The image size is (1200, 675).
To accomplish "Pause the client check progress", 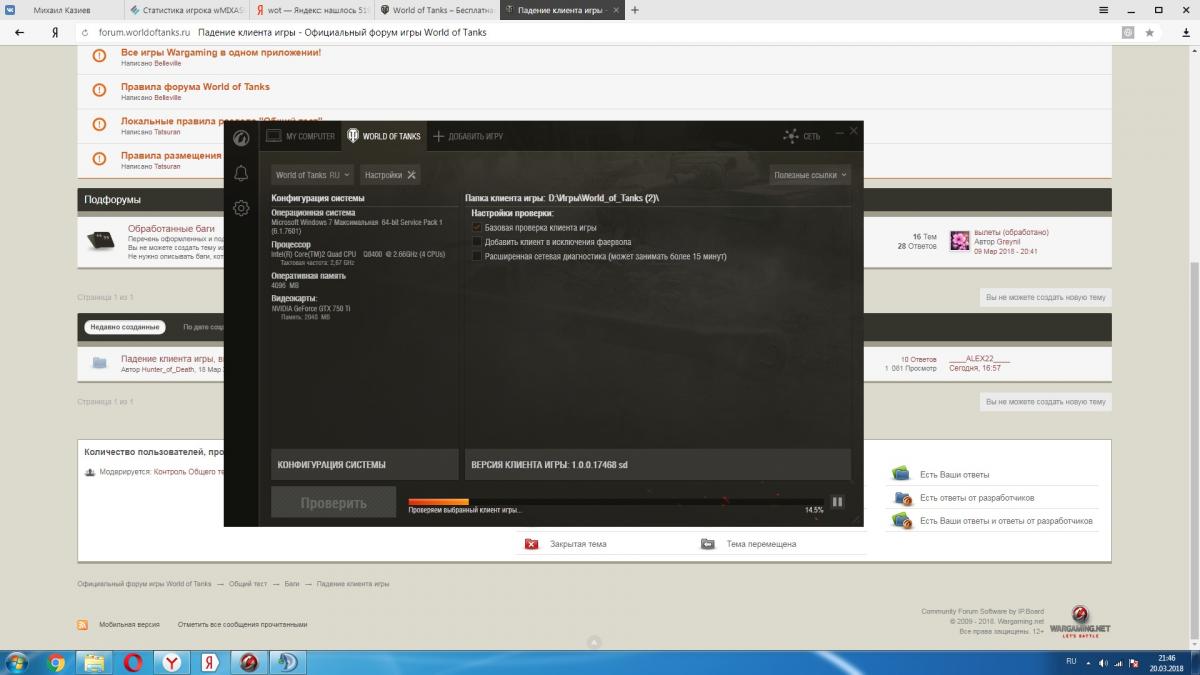I will (x=838, y=502).
